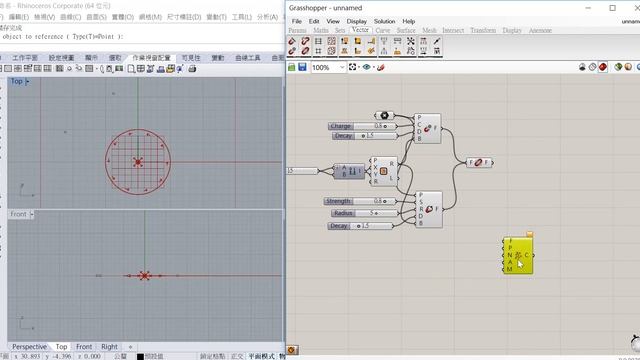Select the top-right Grid component icon
The image size is (640, 360).
tap(331, 41)
